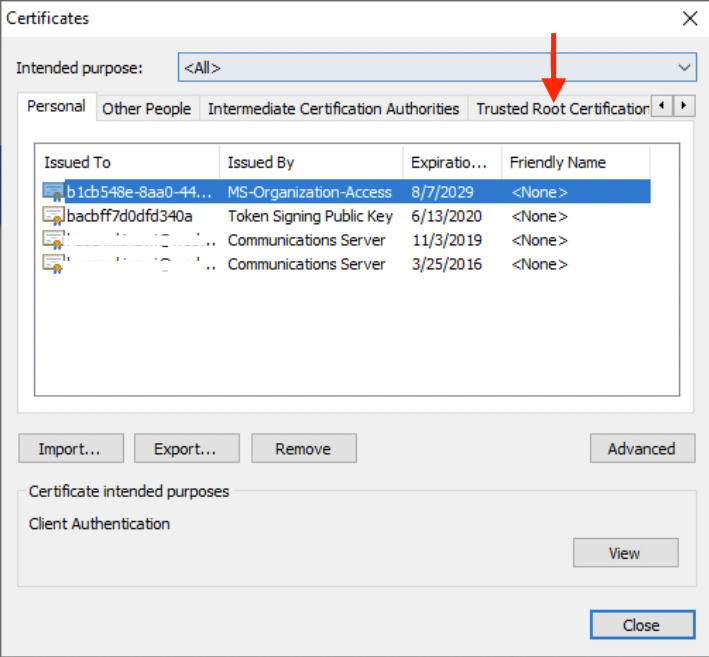This screenshot has height=657, width=709.
Task: Click certificate icon next to bacbff7d0dfd340a
Action: click(53, 215)
